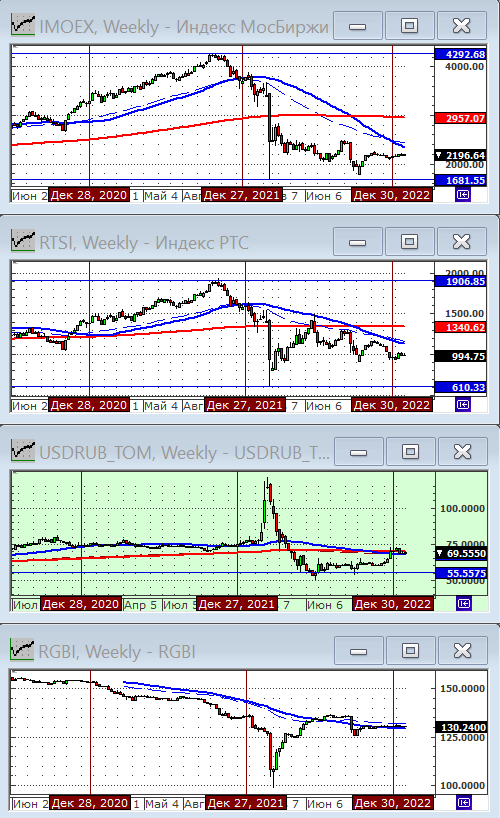
Task: Minimize the RGBI chart window
Action: tap(359, 651)
